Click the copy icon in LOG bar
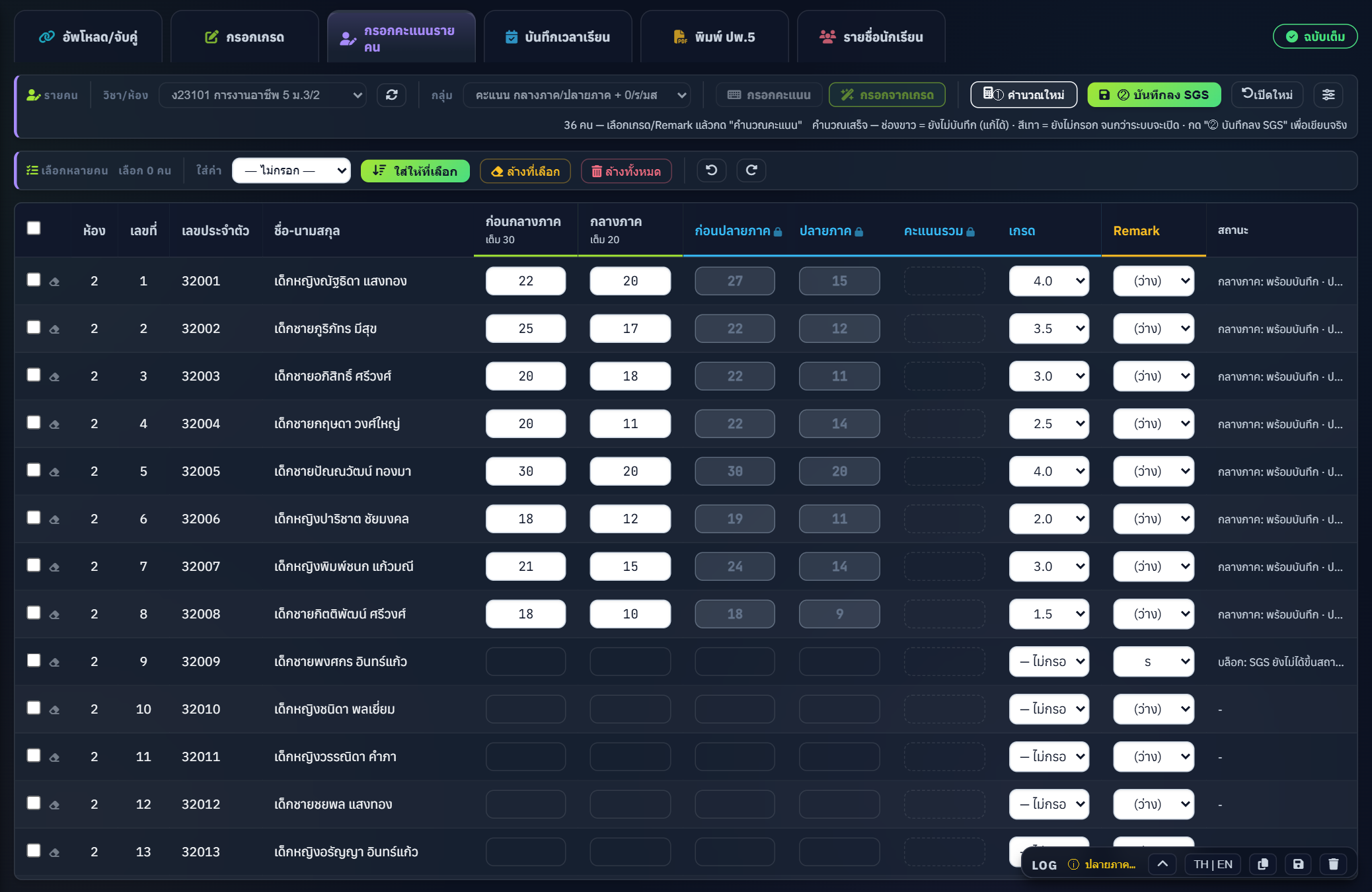 click(x=1263, y=864)
